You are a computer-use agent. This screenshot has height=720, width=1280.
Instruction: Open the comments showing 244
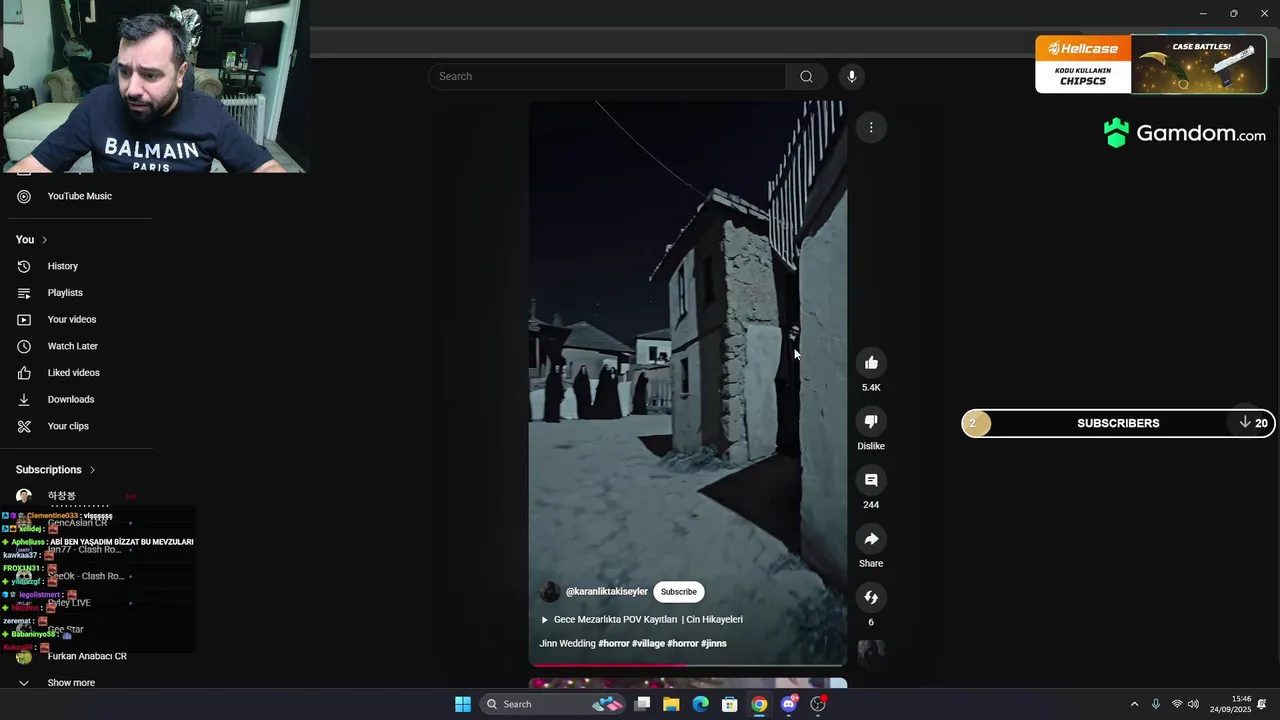point(871,480)
